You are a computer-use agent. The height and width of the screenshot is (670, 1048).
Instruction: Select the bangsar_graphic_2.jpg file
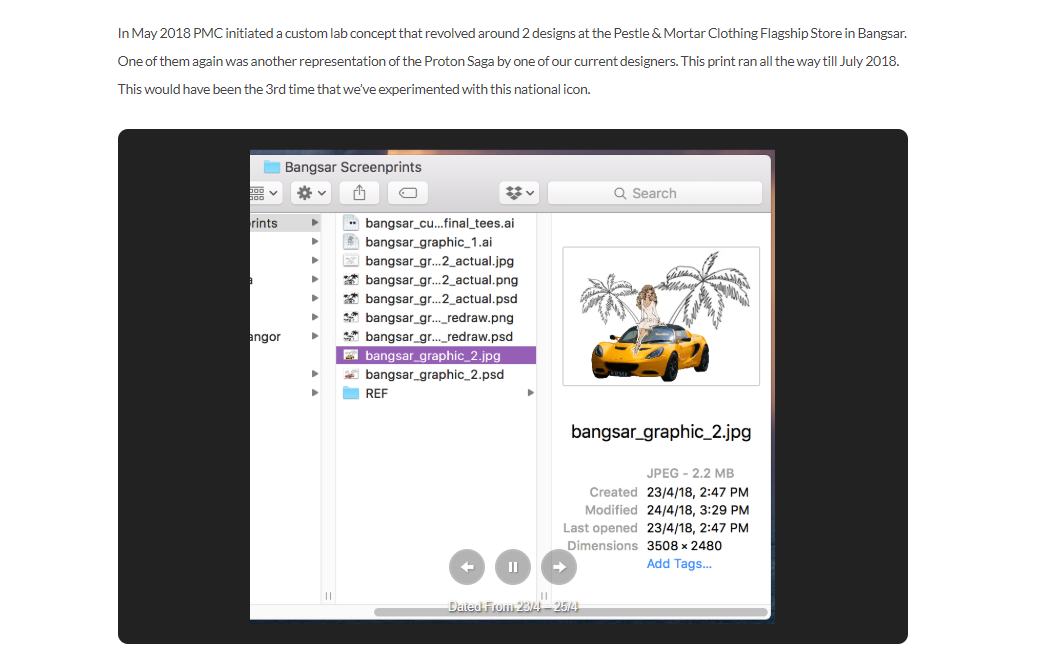[433, 355]
